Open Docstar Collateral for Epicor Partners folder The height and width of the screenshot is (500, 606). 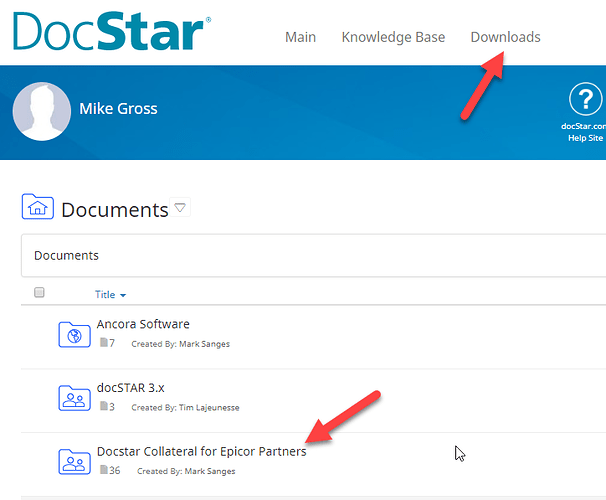click(201, 451)
